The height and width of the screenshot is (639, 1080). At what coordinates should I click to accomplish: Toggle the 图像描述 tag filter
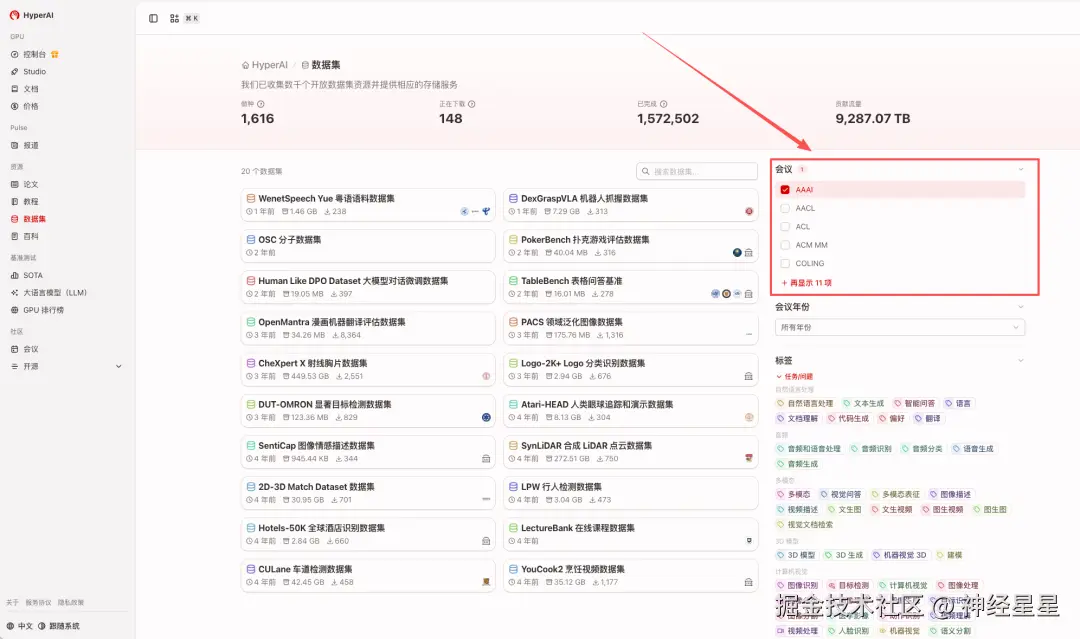[951, 494]
